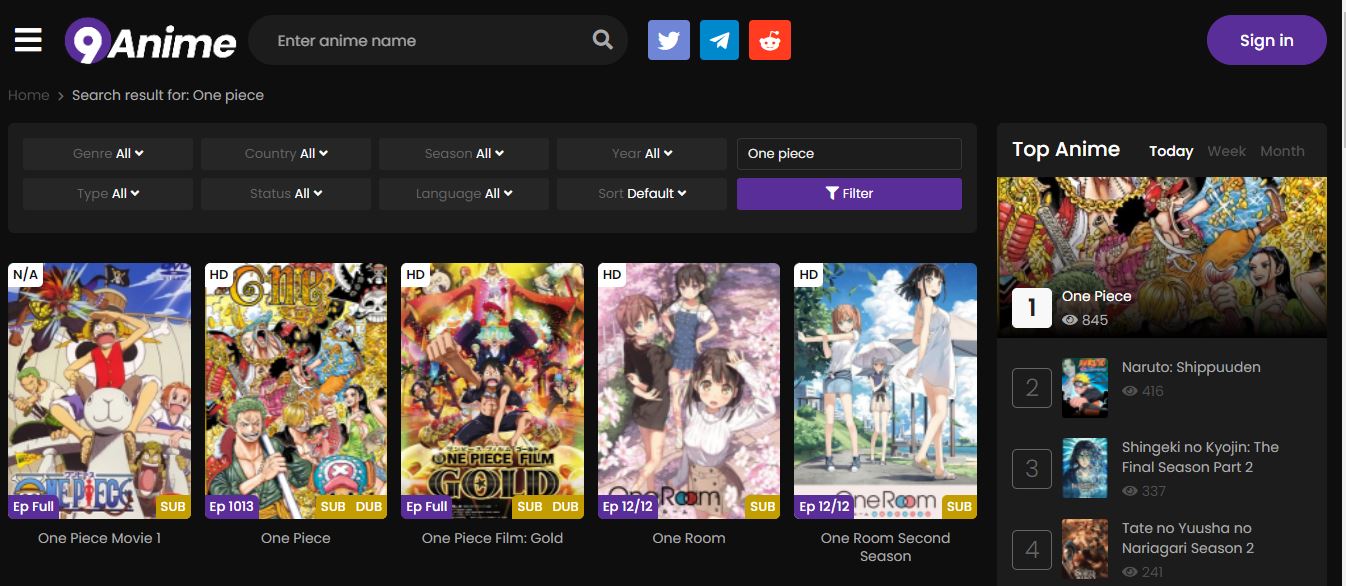The image size is (1346, 586).
Task: Expand the Season filter dropdown
Action: tap(464, 154)
